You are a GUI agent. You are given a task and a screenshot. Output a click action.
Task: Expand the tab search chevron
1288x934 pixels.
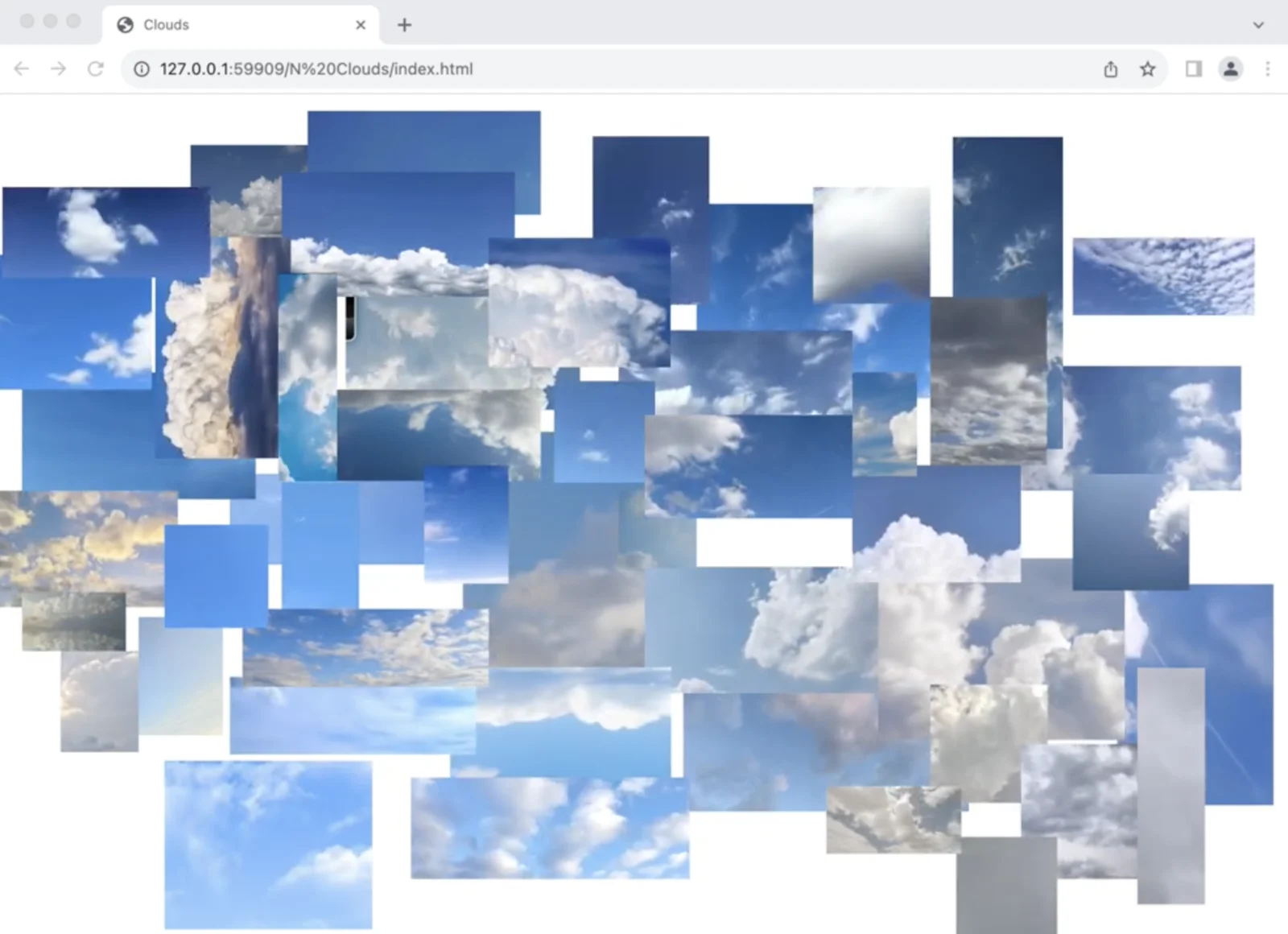(x=1258, y=25)
